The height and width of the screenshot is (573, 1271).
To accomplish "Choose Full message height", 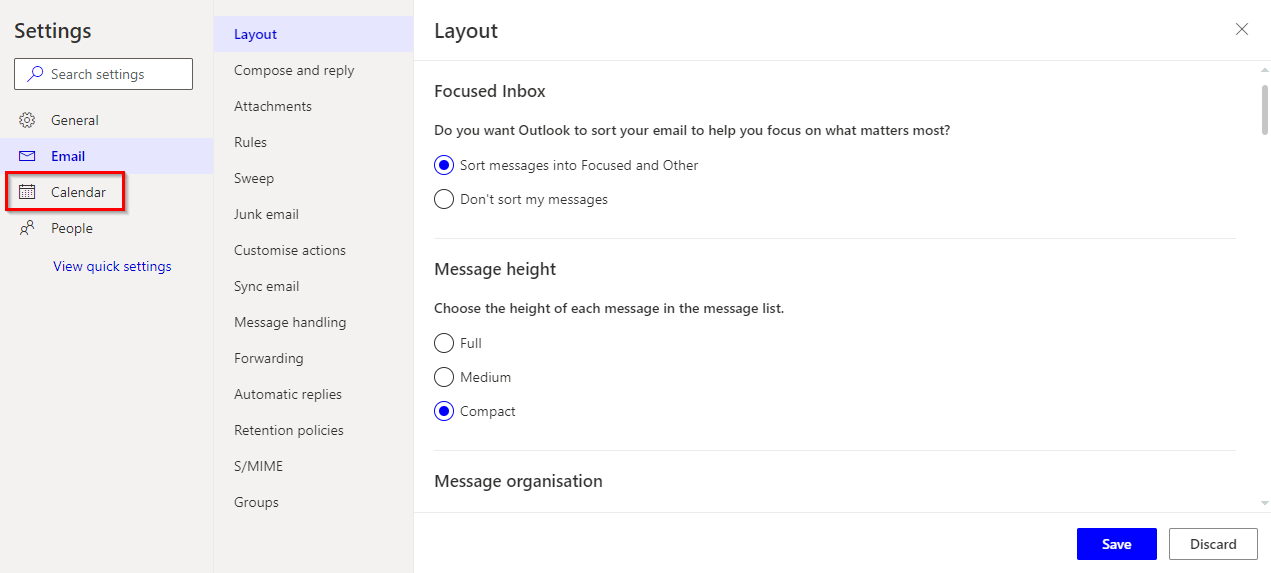I will click(x=444, y=343).
